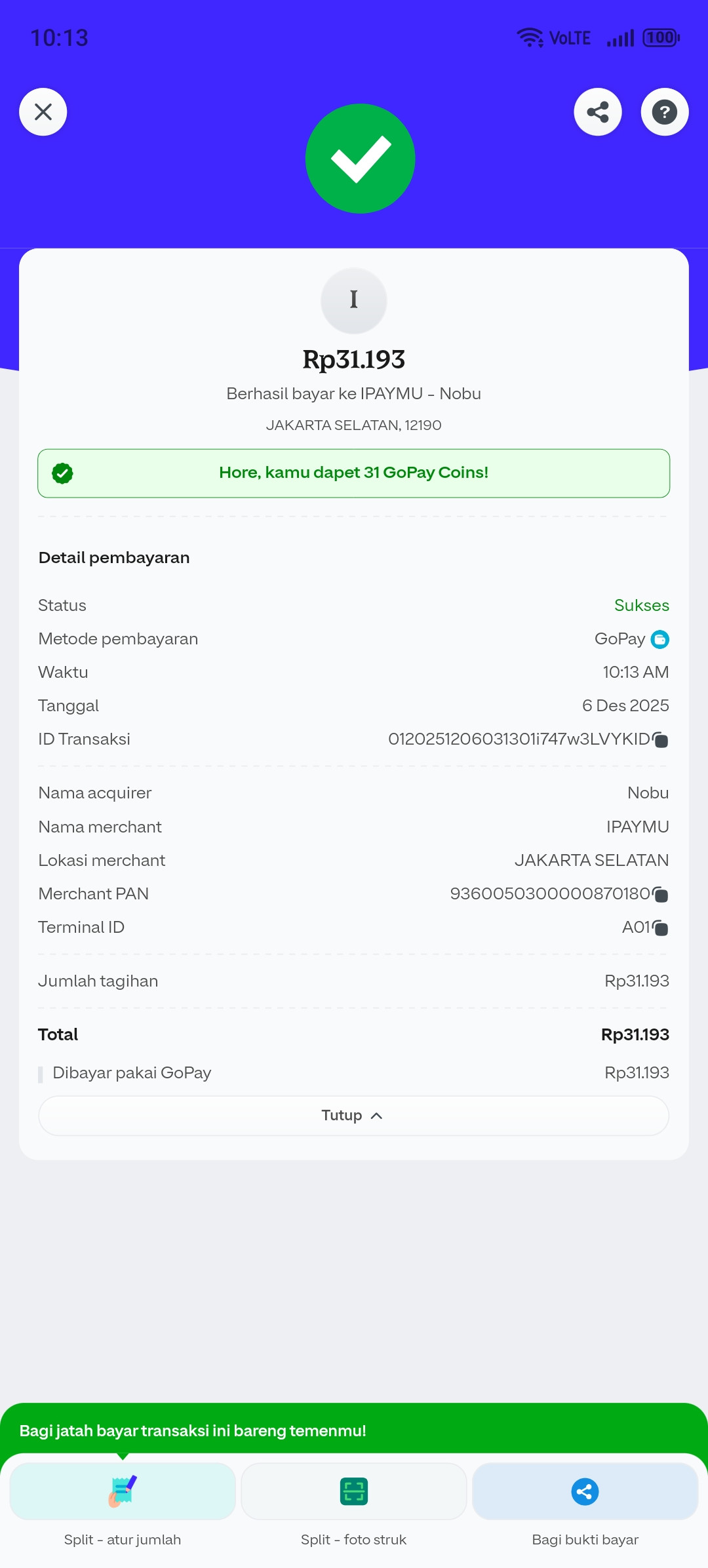708x1568 pixels.
Task: Tap the Split - foto struk icon
Action: click(354, 1491)
